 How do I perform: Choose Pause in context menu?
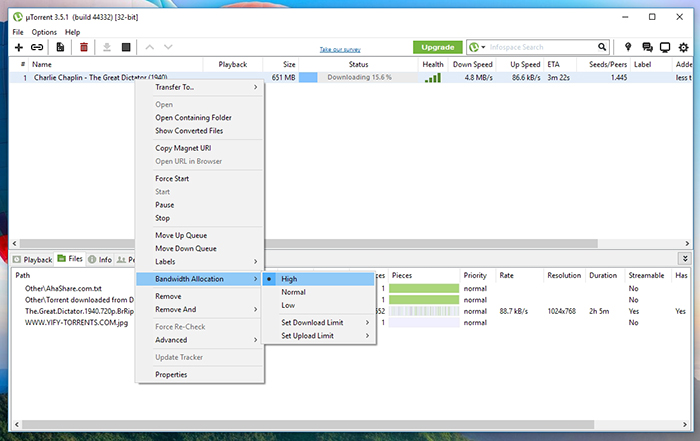pos(200,205)
